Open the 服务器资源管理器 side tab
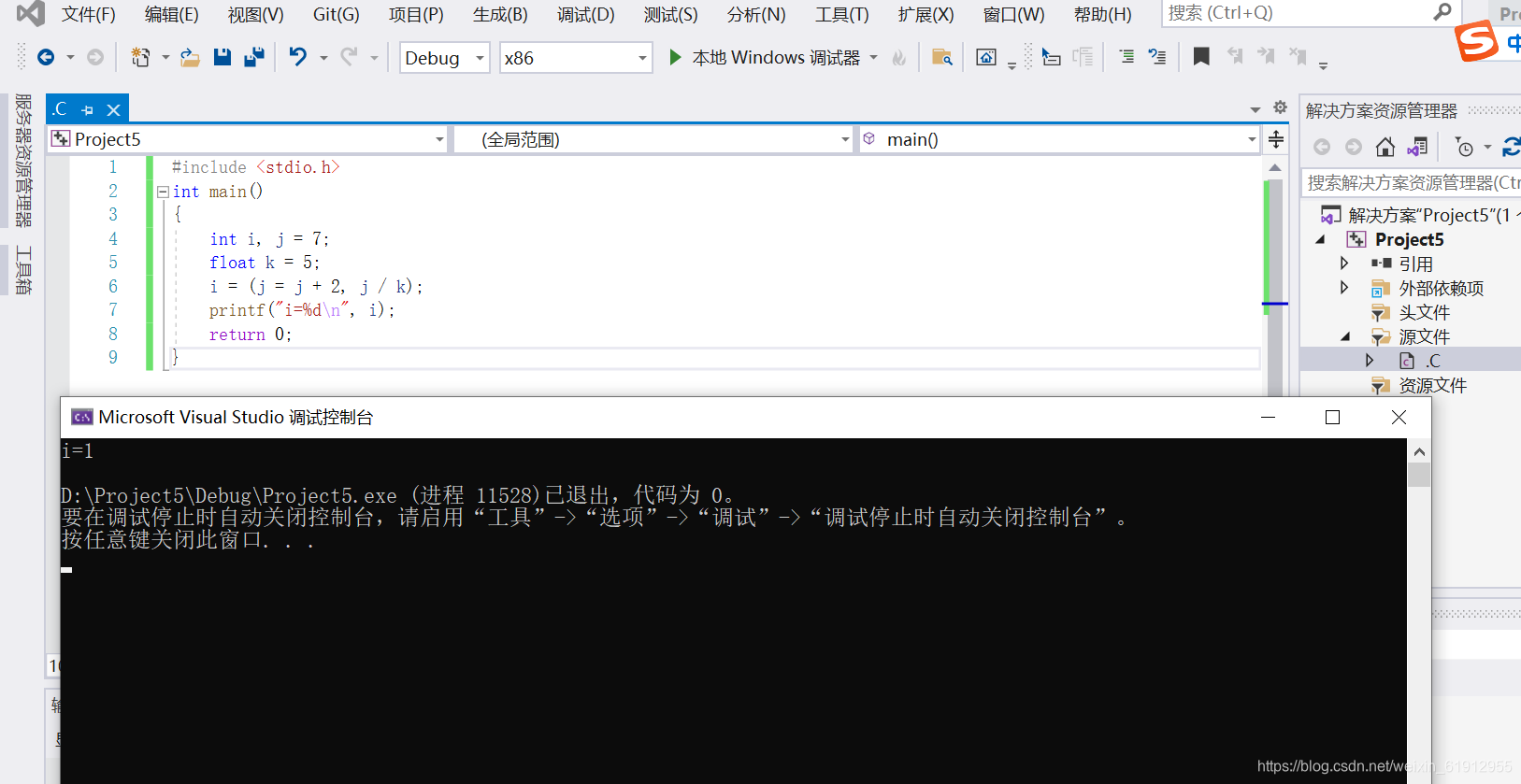 click(23, 161)
